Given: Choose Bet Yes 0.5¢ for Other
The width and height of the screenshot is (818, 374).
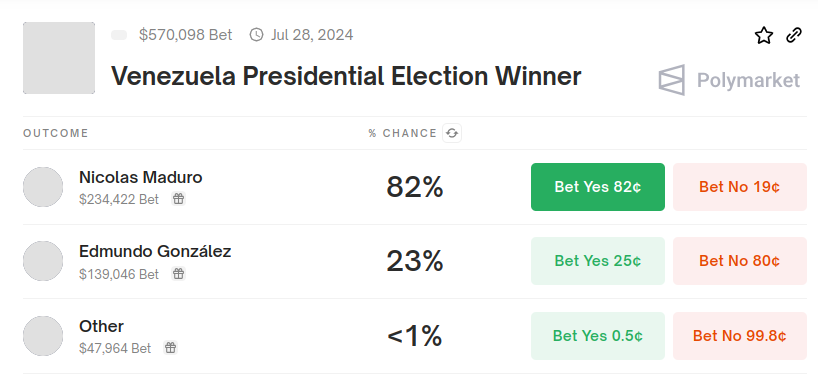Looking at the screenshot, I should pos(598,336).
